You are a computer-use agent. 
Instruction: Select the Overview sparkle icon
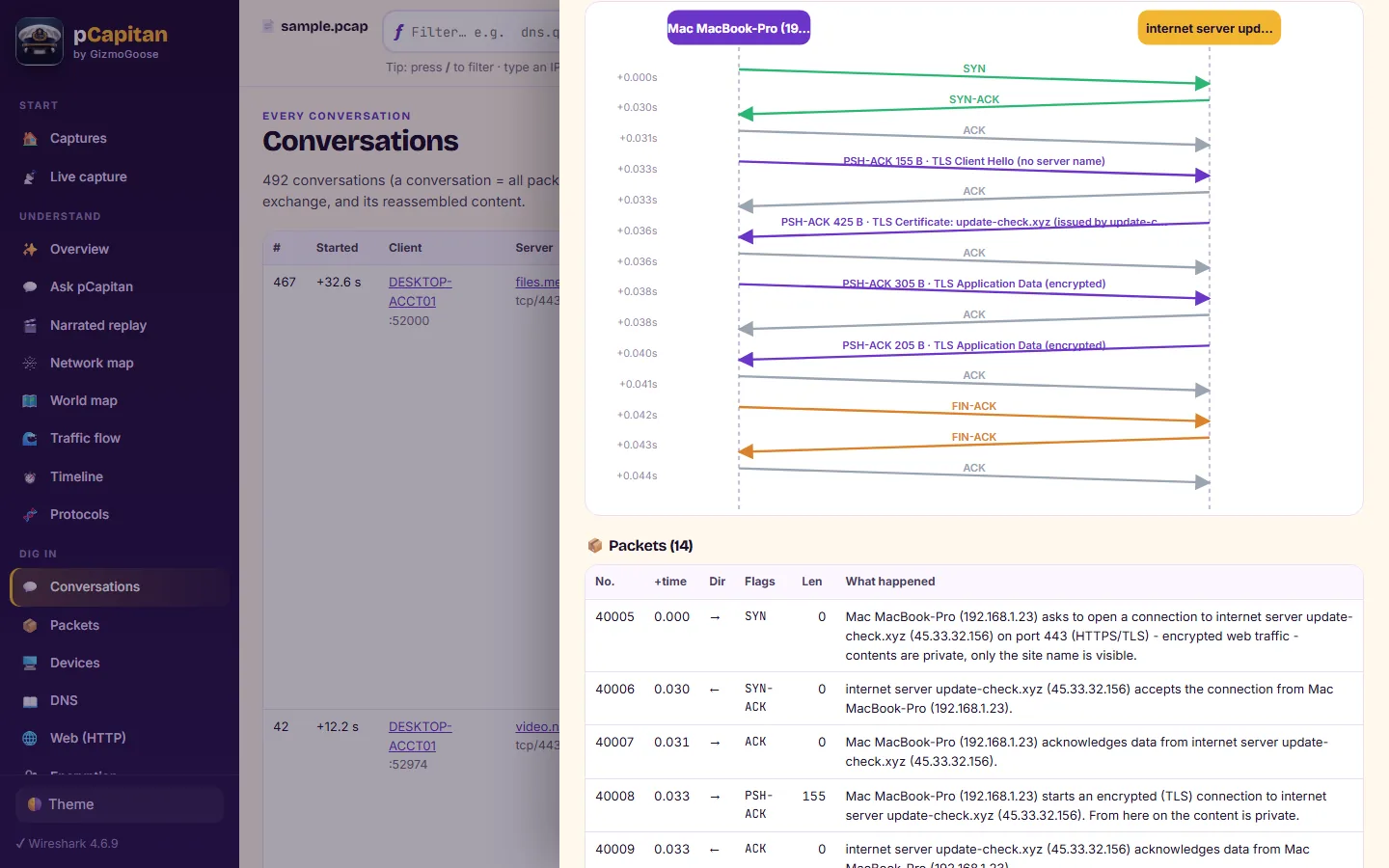pos(30,250)
